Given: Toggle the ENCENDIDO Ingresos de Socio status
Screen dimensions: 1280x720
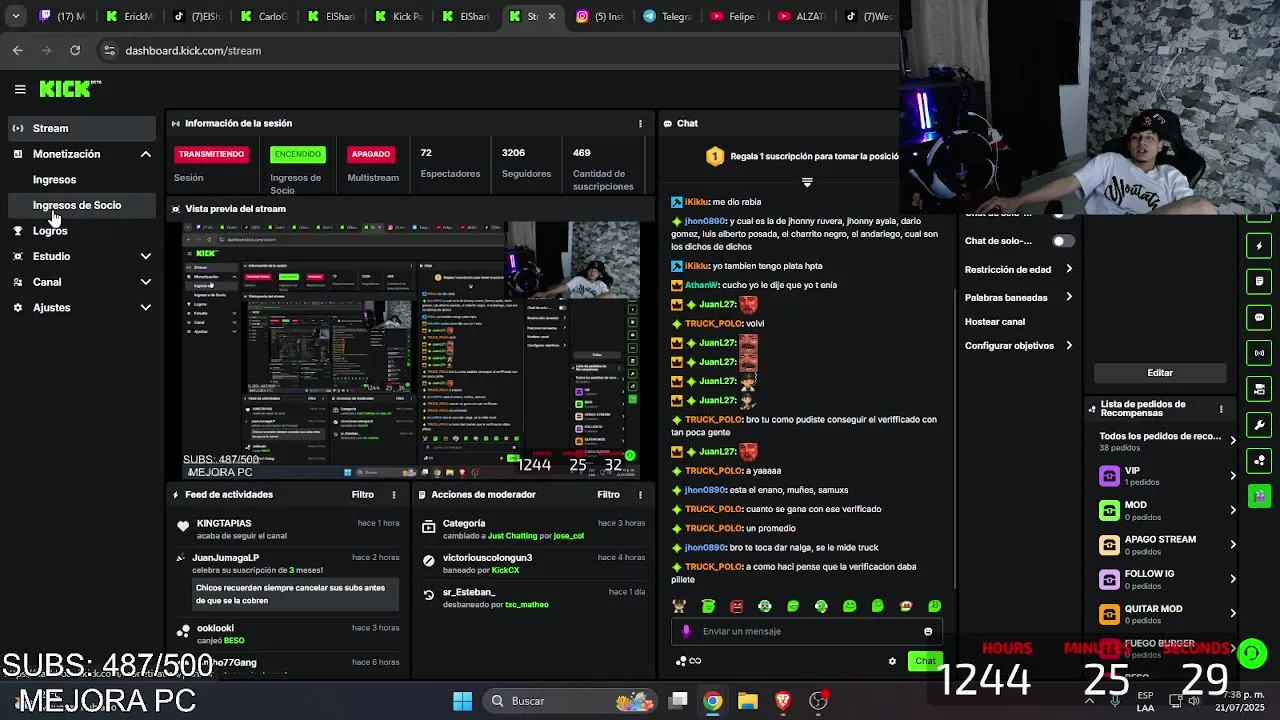Looking at the screenshot, I should coord(298,154).
